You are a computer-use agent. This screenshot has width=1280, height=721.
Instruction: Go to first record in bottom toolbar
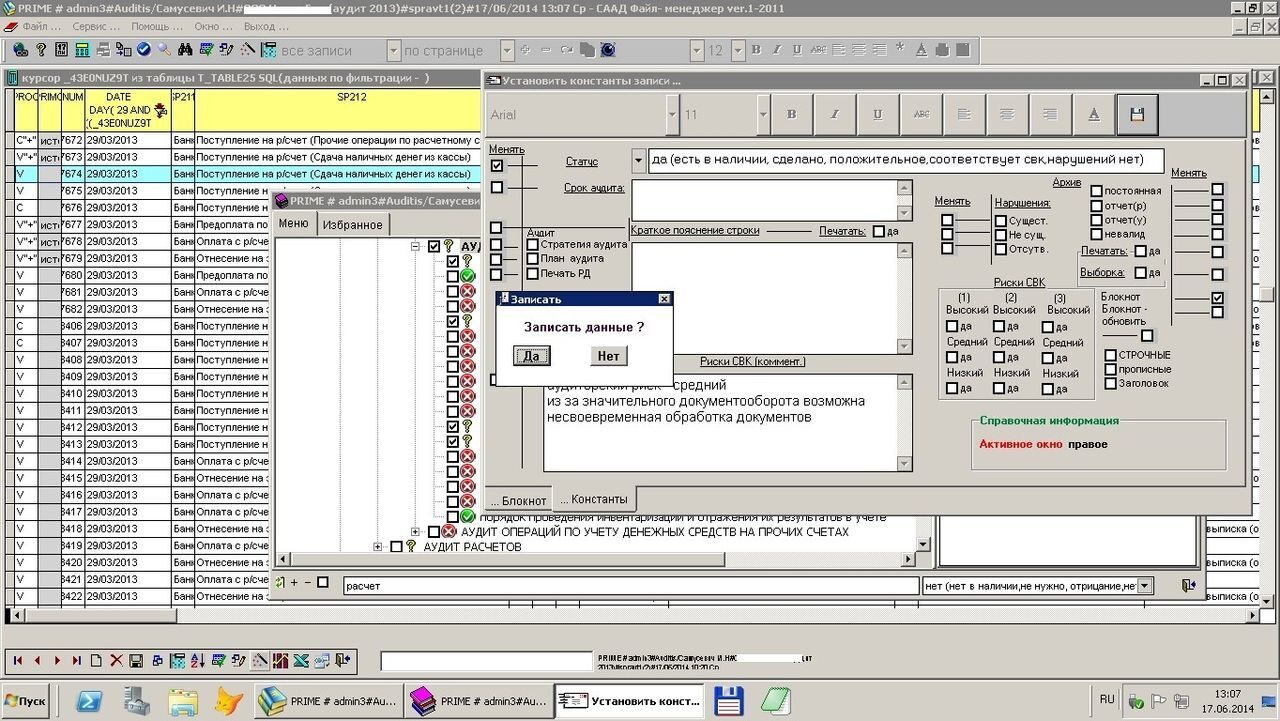pyautogui.click(x=18, y=660)
